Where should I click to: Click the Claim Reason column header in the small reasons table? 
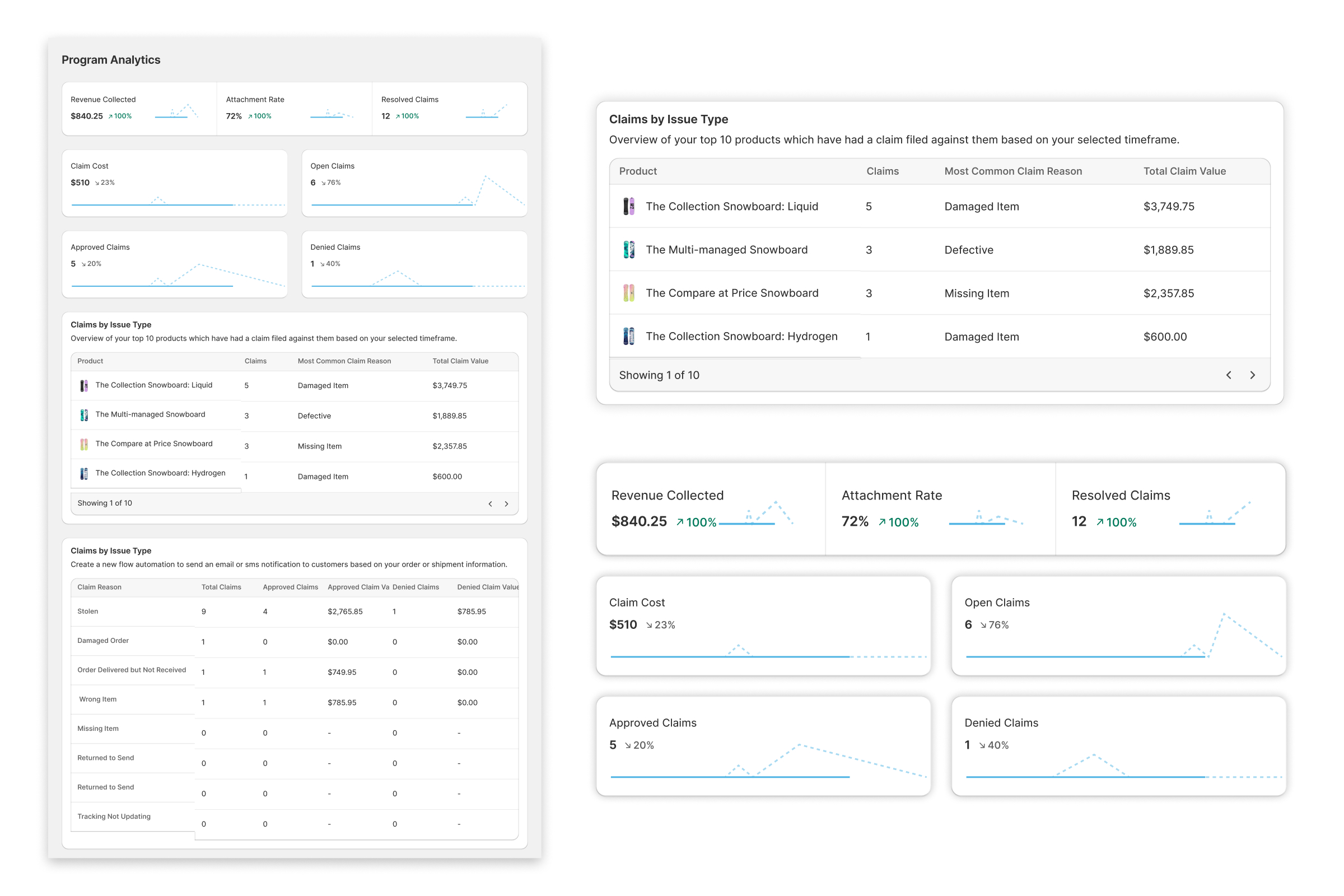(x=100, y=587)
